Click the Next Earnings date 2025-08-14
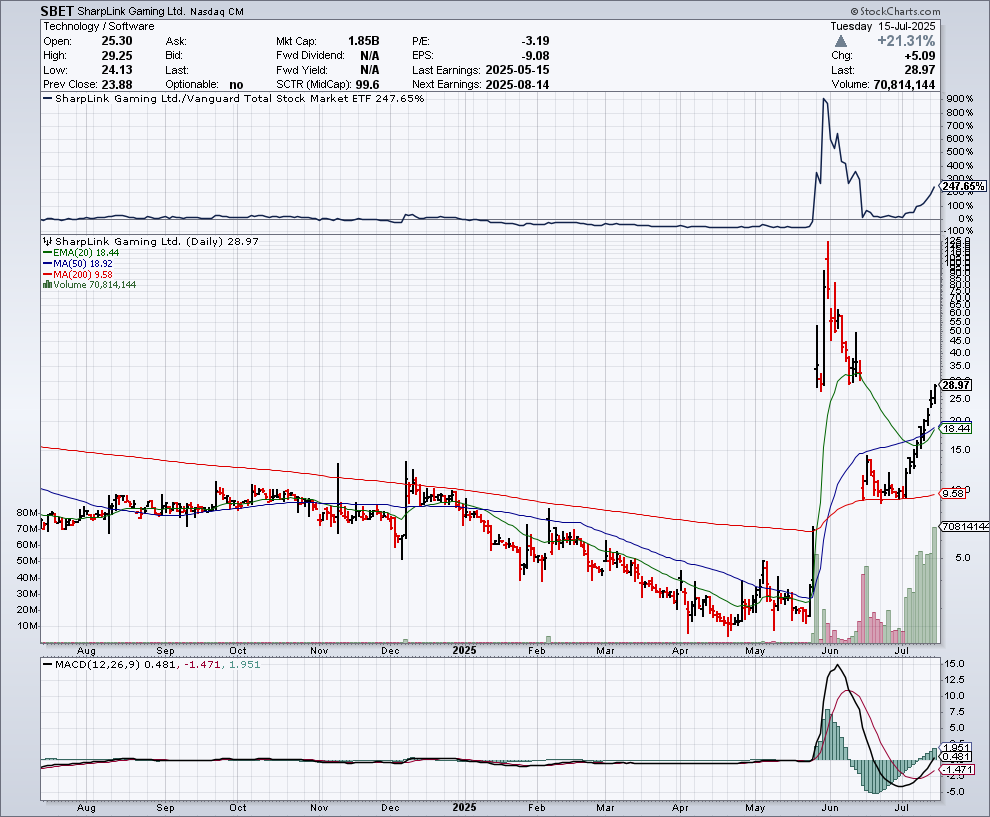The height and width of the screenshot is (817, 990). [517, 85]
